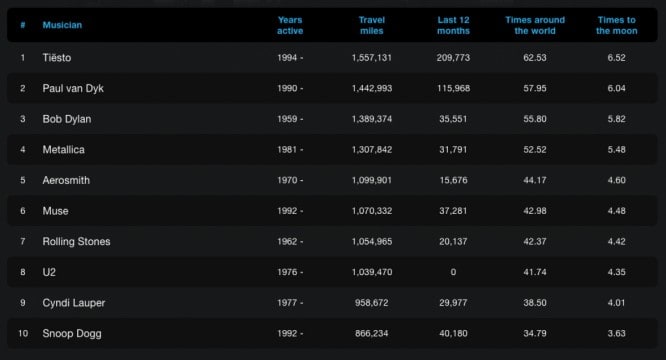The width and height of the screenshot is (666, 360).
Task: Click last 12 months value 209,773
Action: (453, 58)
